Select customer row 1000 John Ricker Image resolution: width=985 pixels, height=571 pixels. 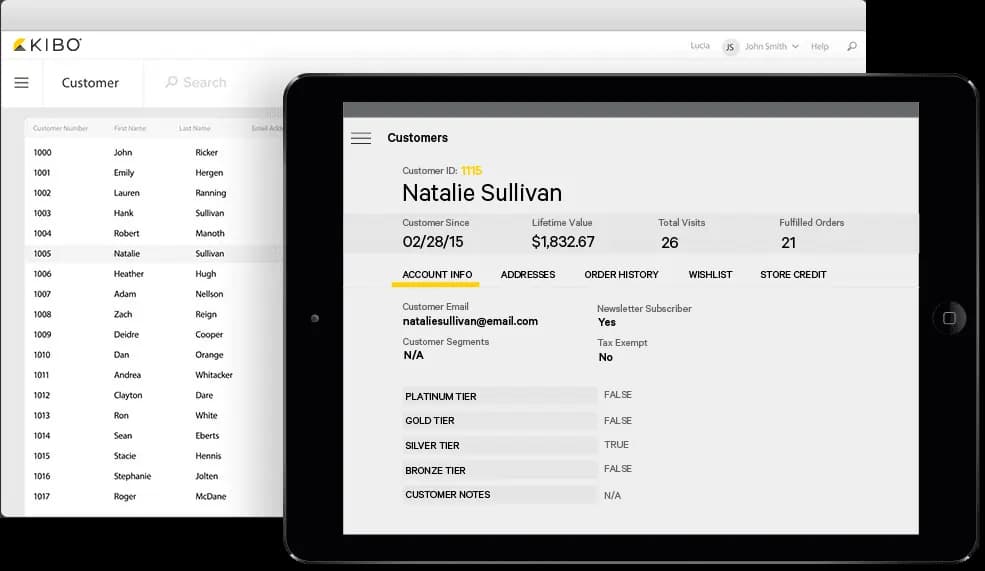pyautogui.click(x=154, y=152)
